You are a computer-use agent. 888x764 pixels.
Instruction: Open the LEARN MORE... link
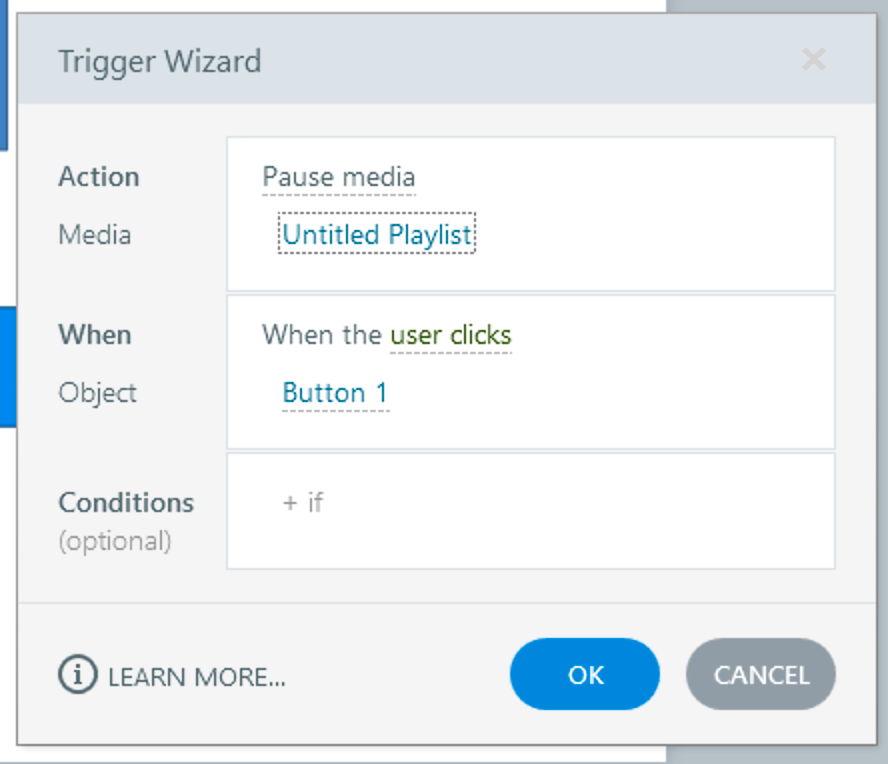point(196,677)
